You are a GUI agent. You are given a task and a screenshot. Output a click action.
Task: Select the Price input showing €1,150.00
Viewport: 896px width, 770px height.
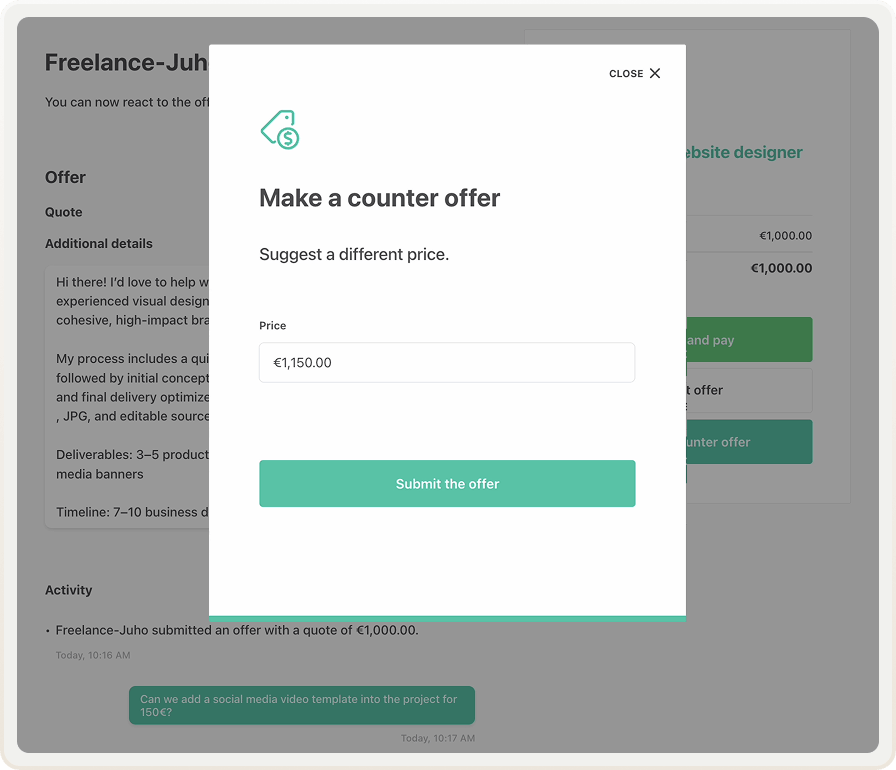point(447,362)
